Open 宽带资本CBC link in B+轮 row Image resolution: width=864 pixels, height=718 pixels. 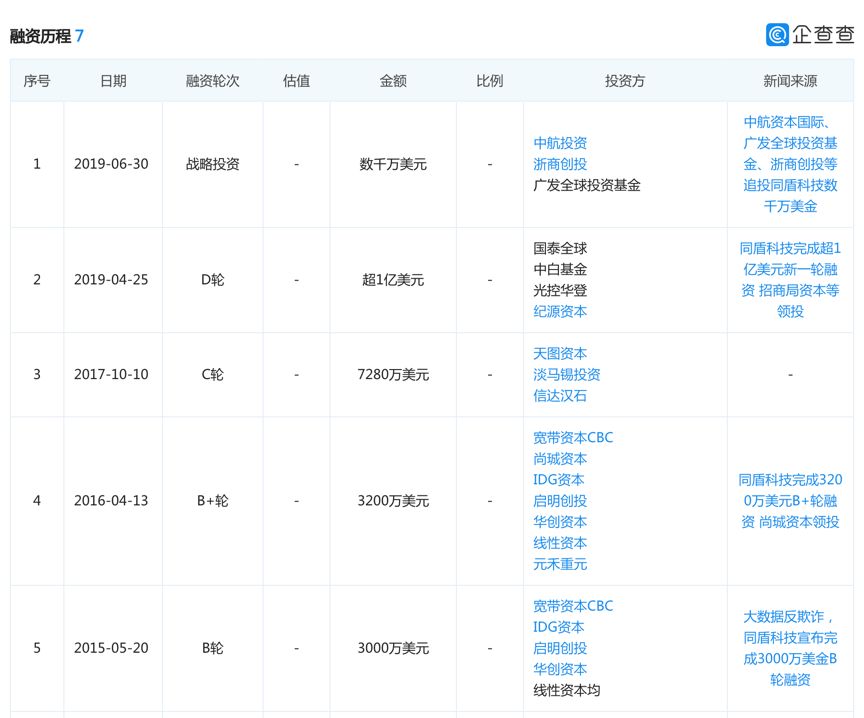(573, 438)
